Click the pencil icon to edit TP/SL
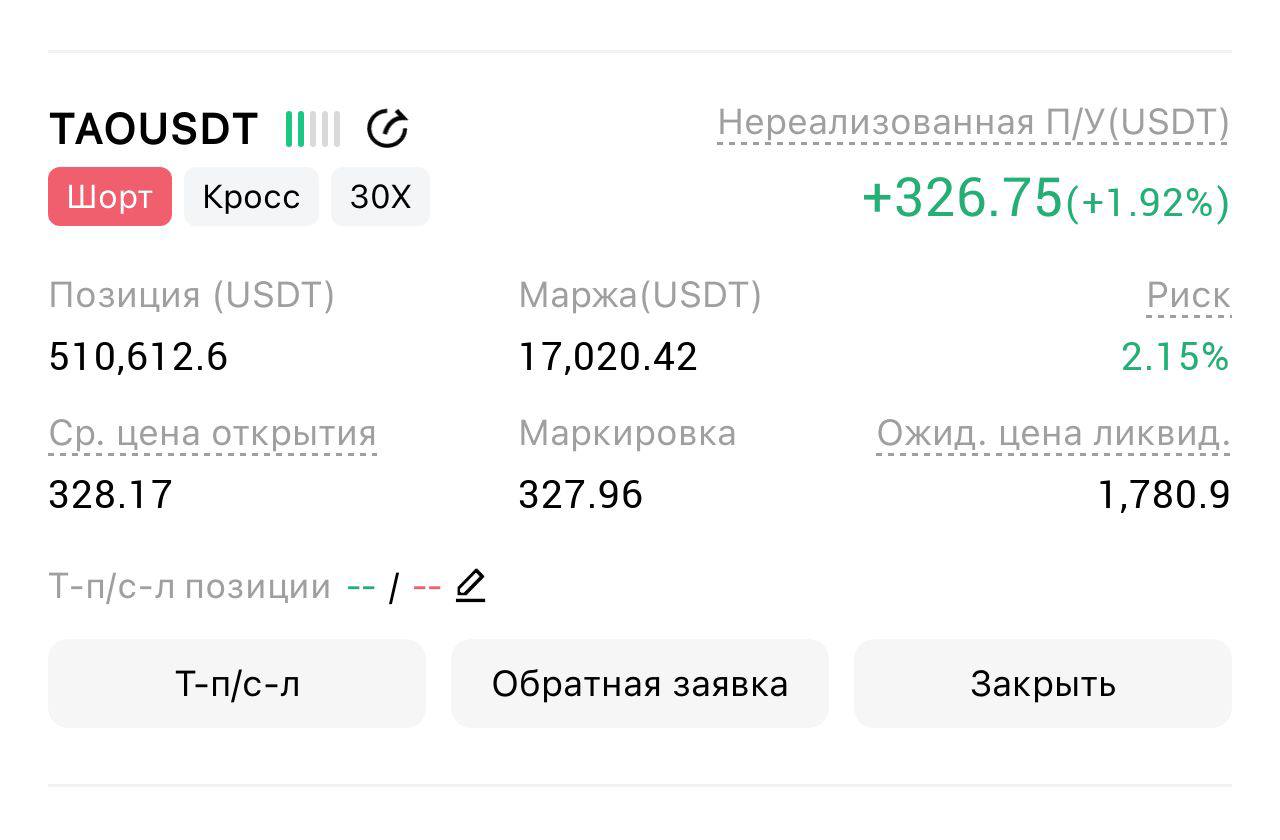 coord(470,585)
